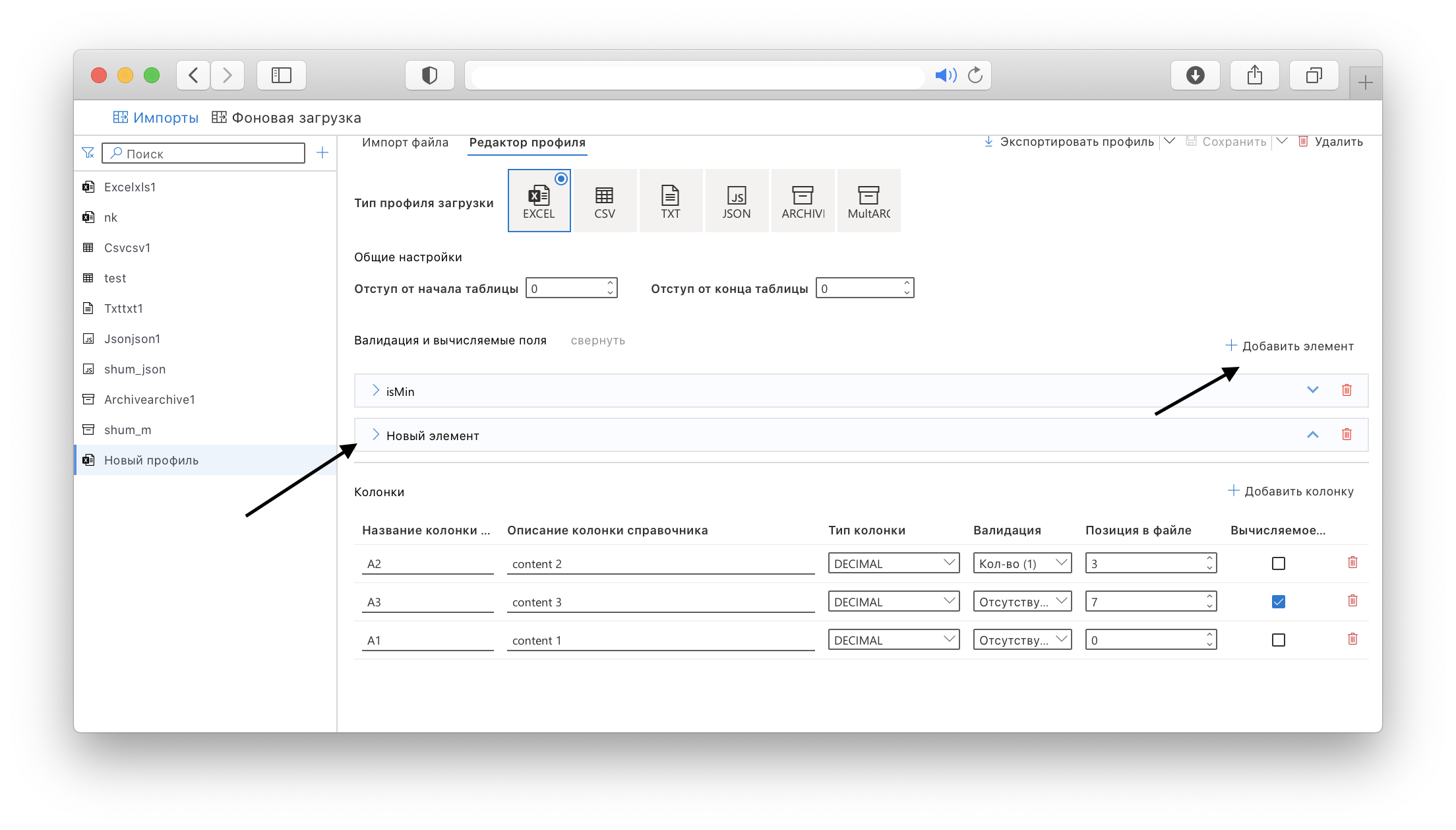Viewport: 1456px width, 830px height.
Task: Move isMin element down with arrow
Action: pos(1313,390)
